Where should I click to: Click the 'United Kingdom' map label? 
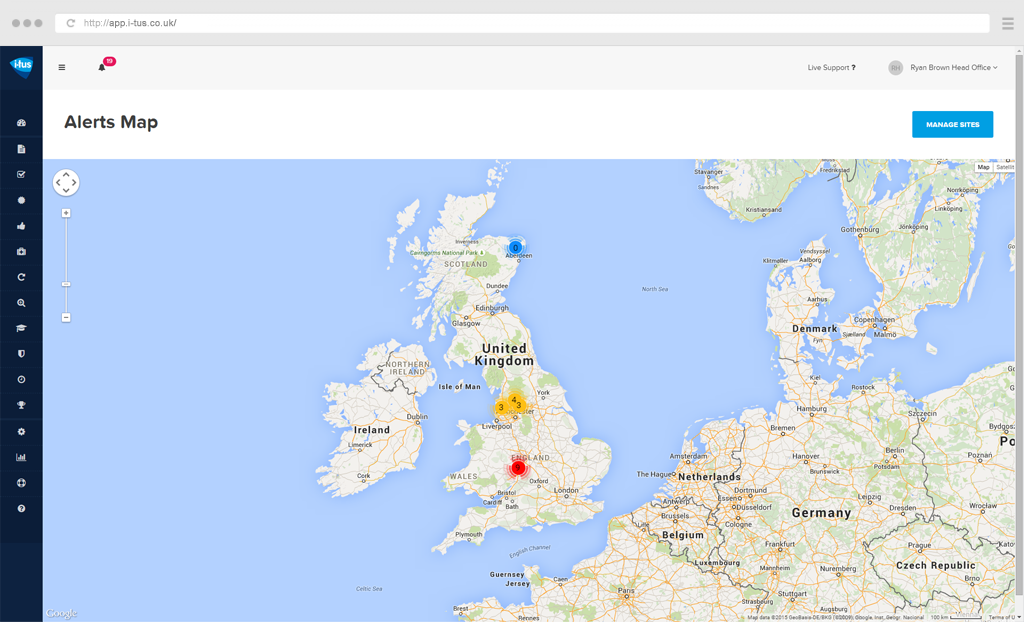[x=504, y=354]
